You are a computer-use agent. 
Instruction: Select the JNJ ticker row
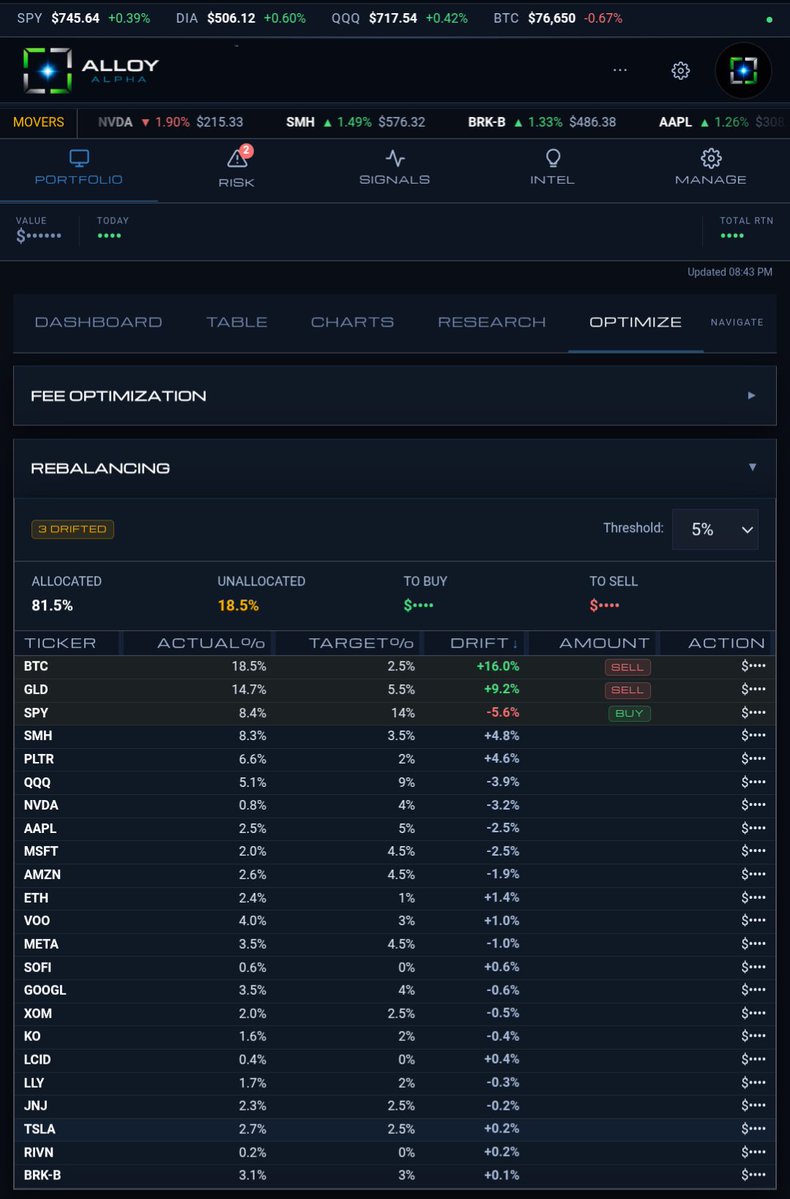395,1106
